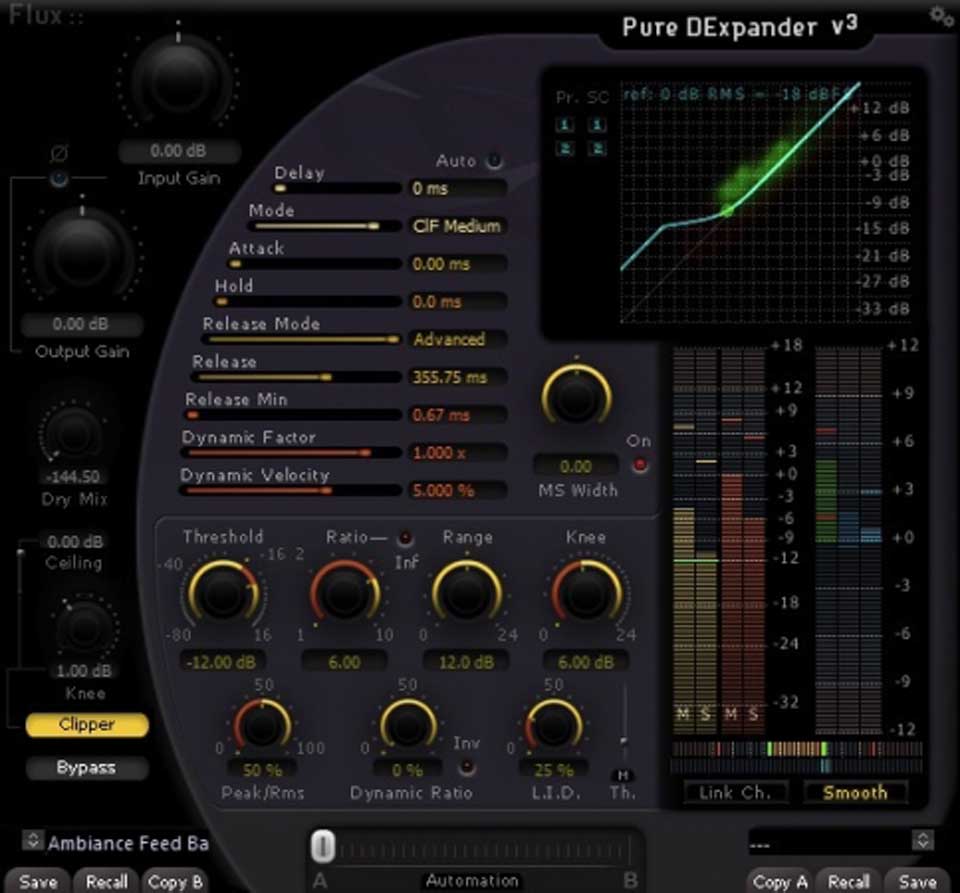Open the Release Mode dropdown set to Advanced
Viewport: 960px width, 893px height.
pos(457,339)
